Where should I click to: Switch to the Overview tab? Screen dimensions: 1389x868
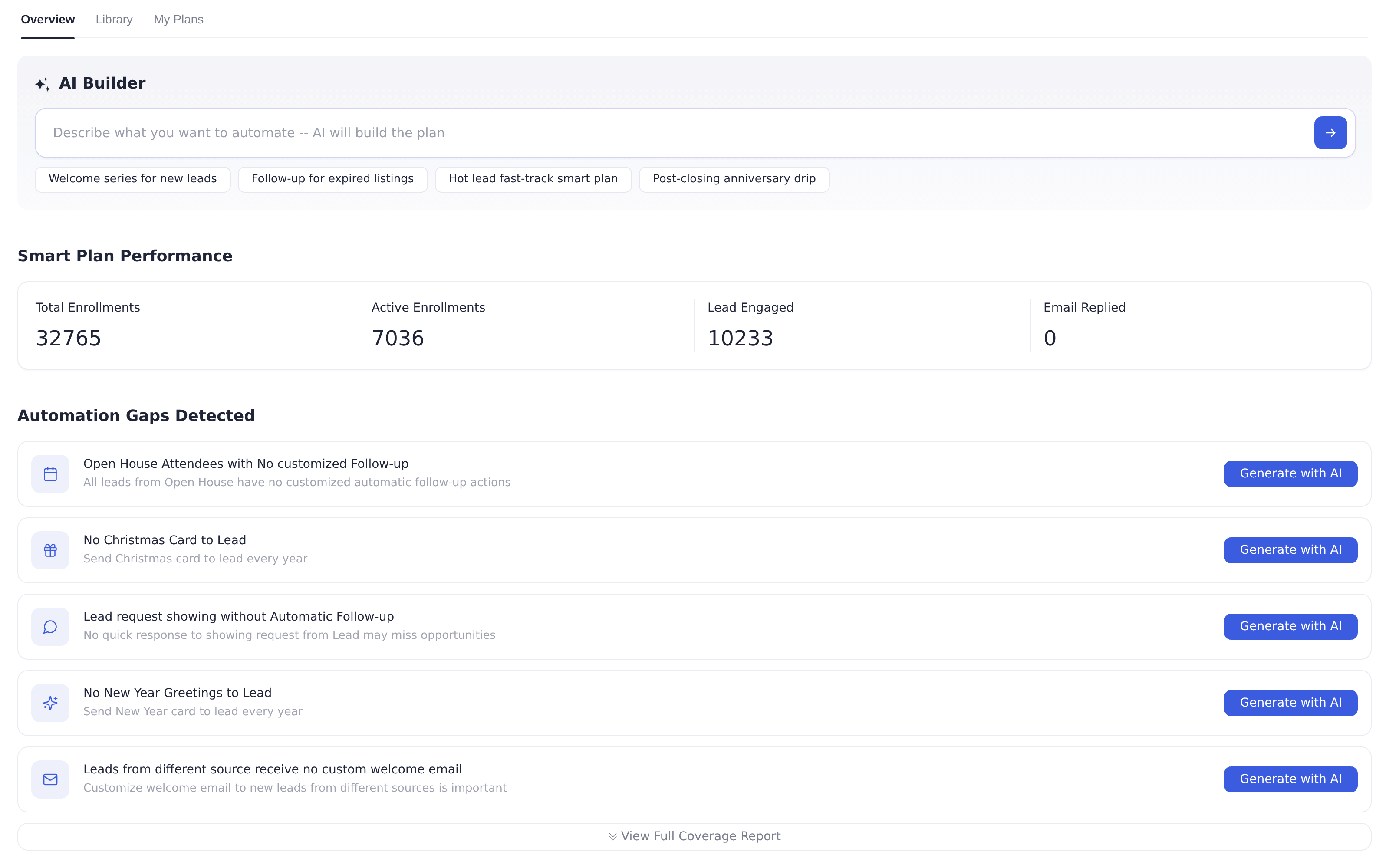click(48, 20)
